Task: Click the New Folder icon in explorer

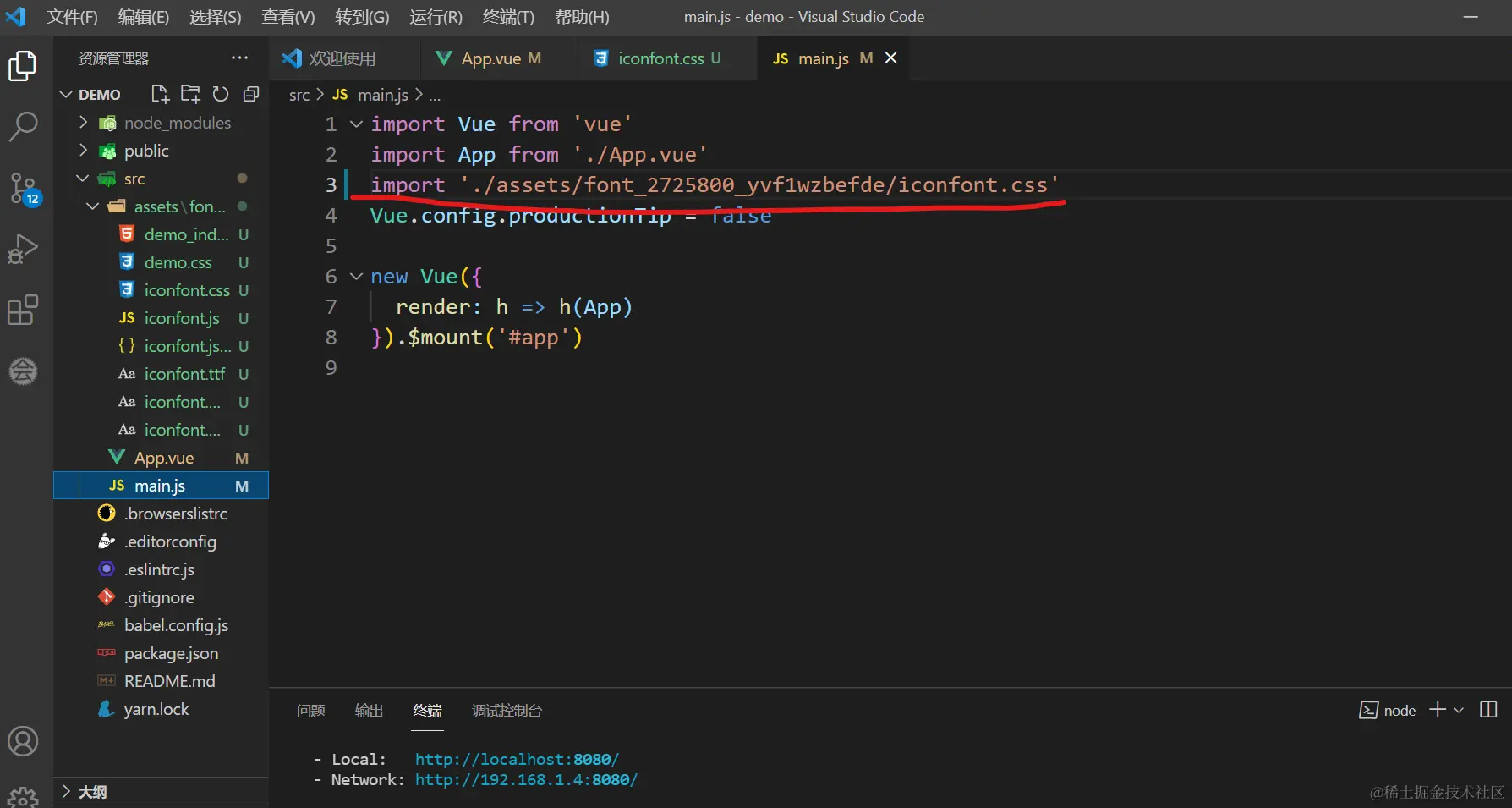Action: tap(190, 94)
